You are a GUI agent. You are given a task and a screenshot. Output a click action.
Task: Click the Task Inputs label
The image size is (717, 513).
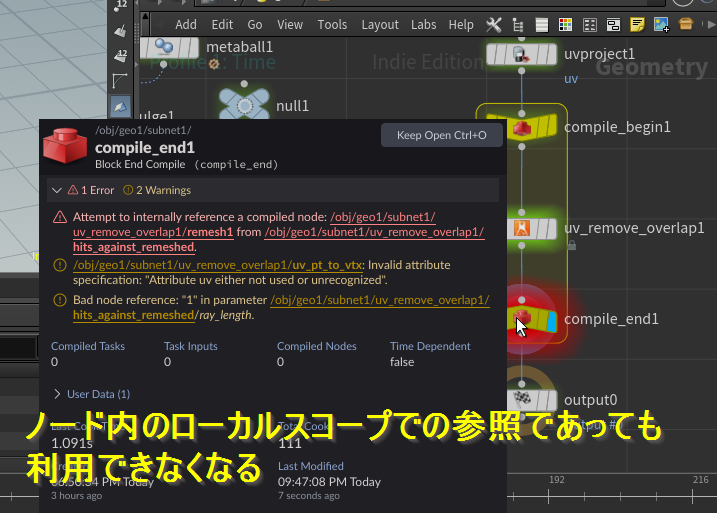point(191,346)
